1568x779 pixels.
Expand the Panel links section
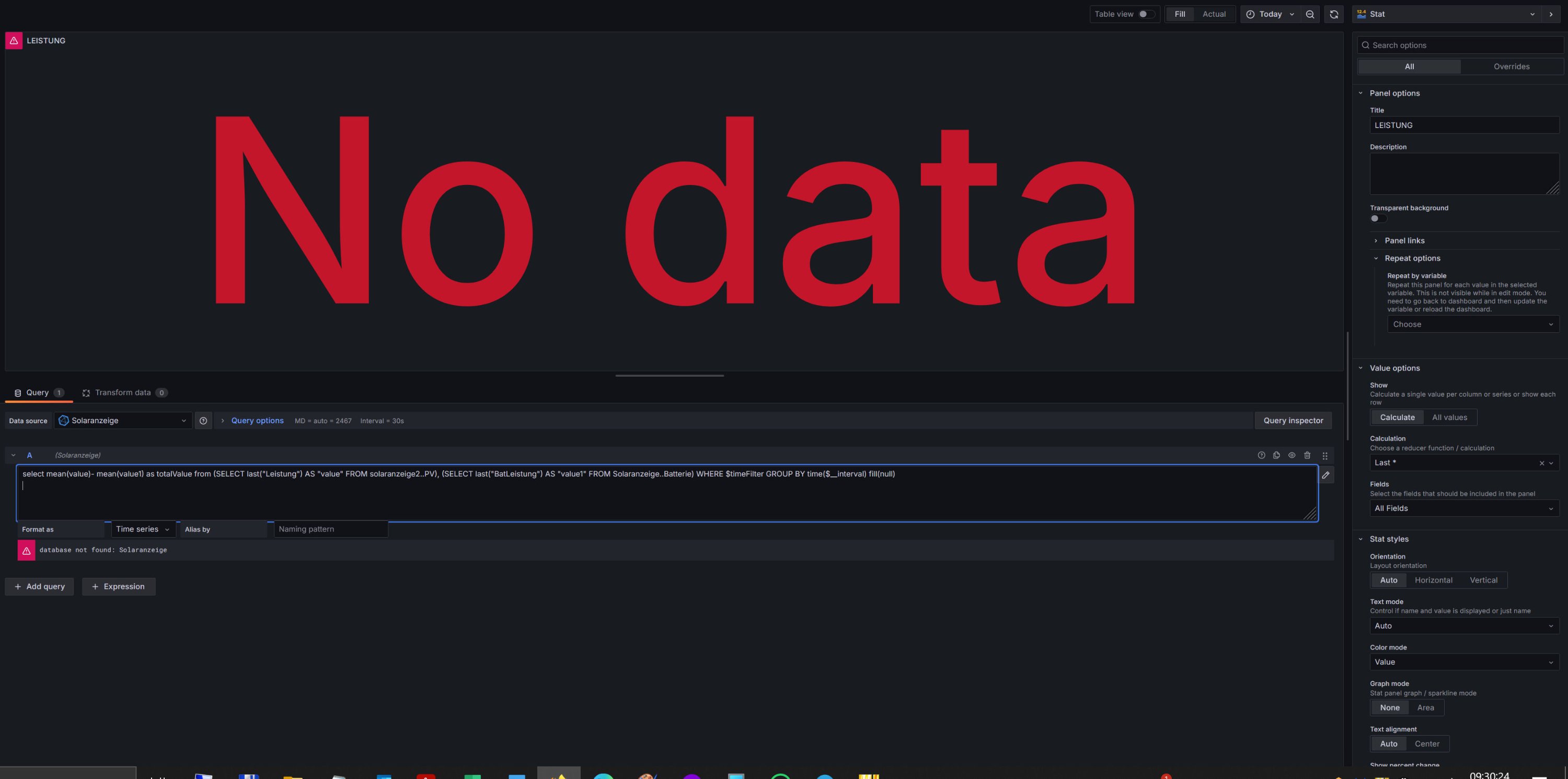(1404, 240)
